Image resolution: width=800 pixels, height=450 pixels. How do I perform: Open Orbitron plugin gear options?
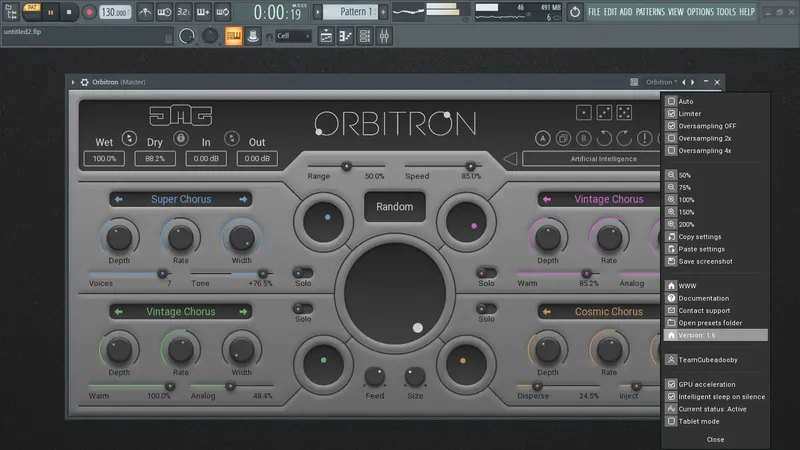pyautogui.click(x=85, y=82)
